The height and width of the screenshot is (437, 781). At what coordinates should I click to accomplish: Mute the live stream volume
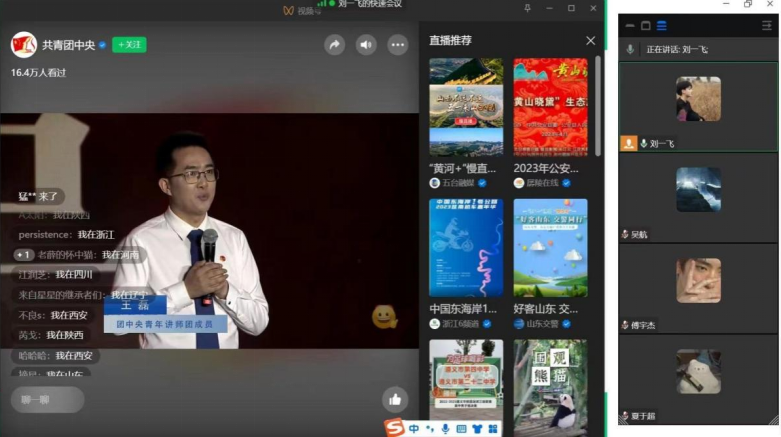[x=366, y=45]
